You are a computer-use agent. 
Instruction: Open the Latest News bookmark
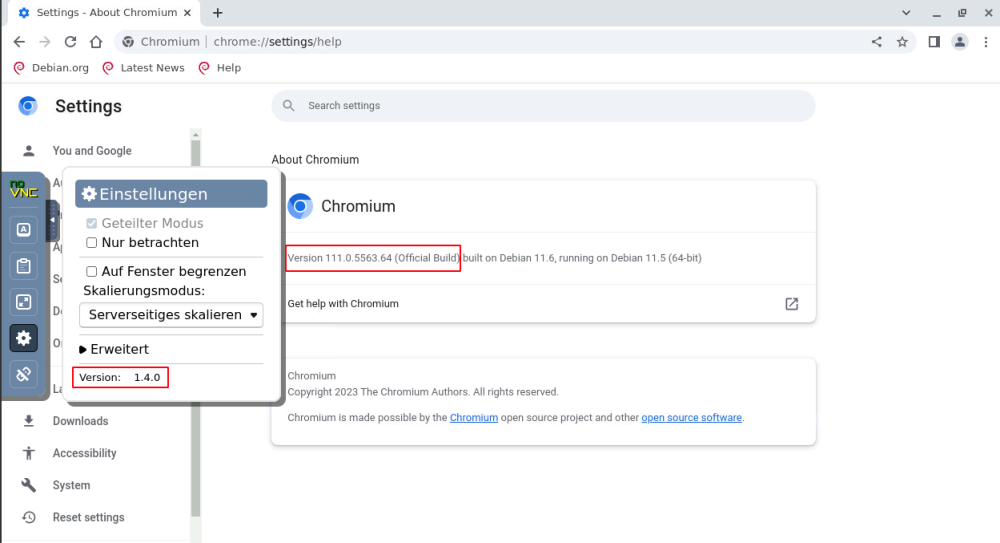click(x=143, y=68)
